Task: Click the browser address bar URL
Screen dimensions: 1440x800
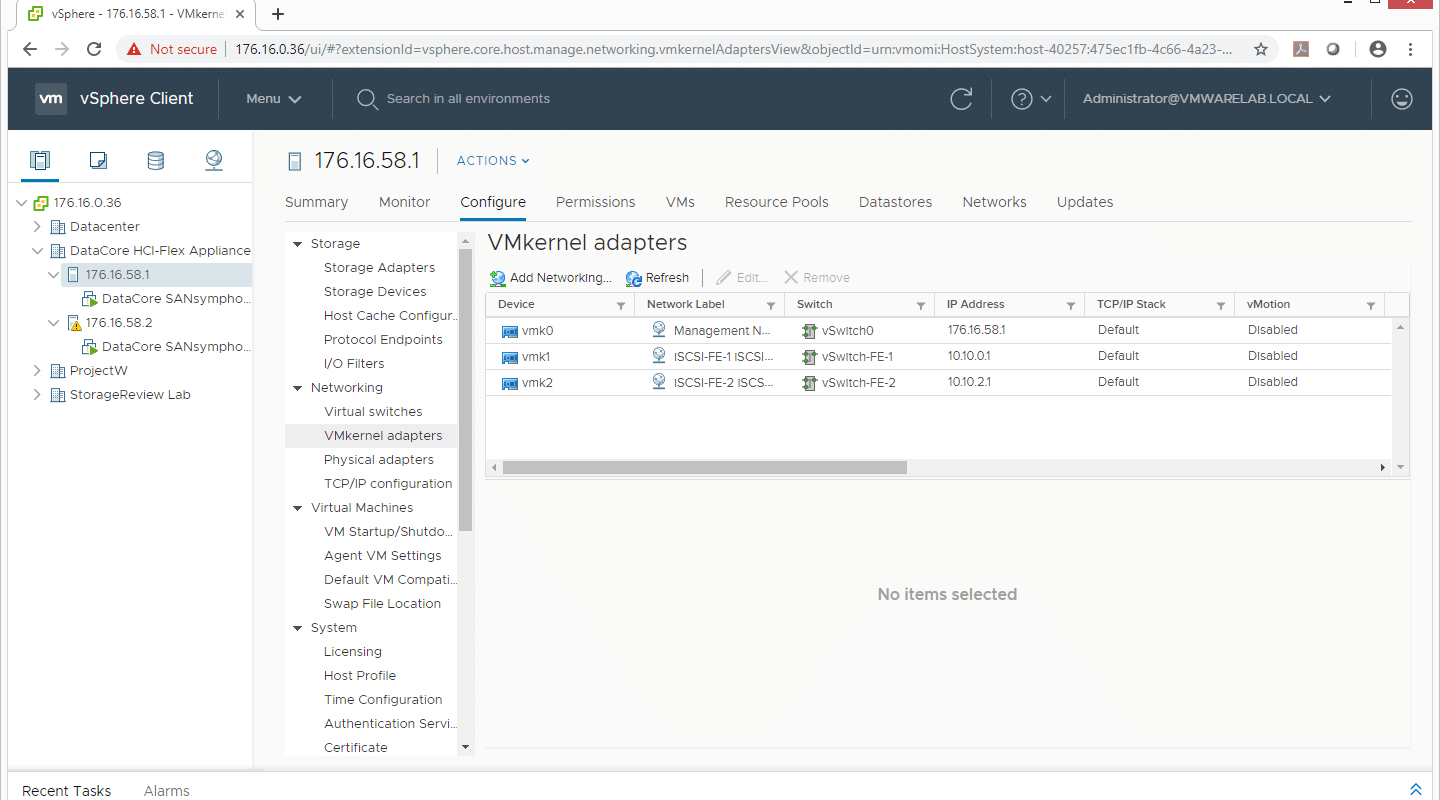Action: tap(734, 49)
